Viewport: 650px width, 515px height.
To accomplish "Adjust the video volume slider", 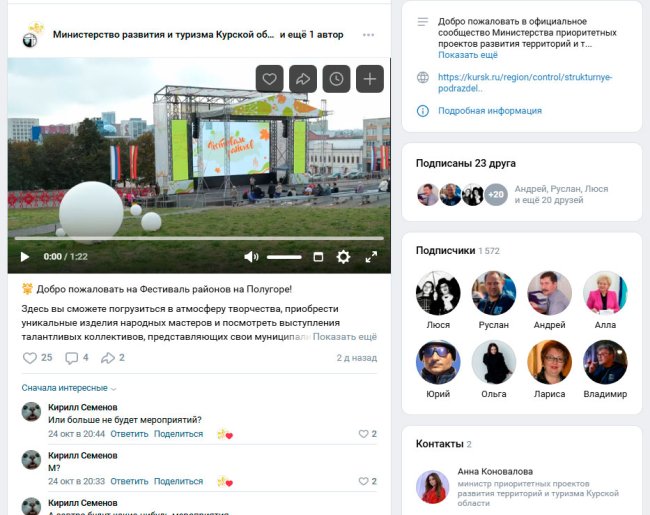I will click(284, 257).
